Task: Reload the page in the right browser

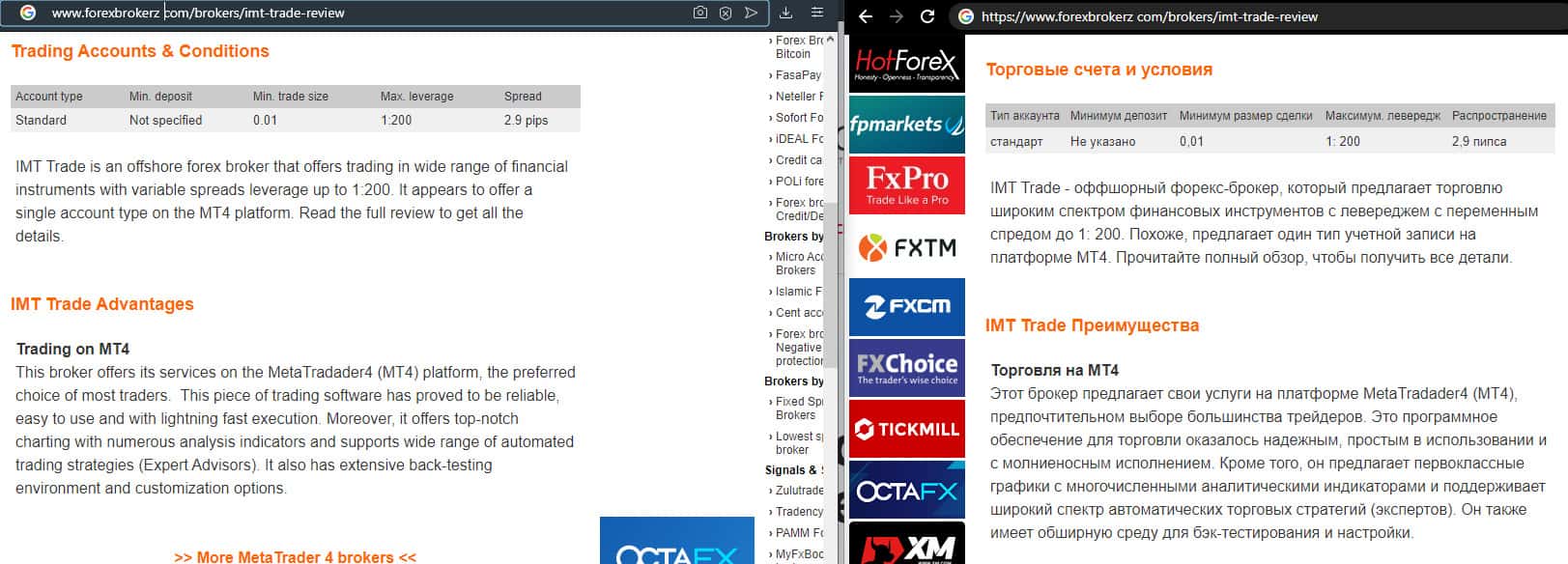Action: tap(927, 16)
